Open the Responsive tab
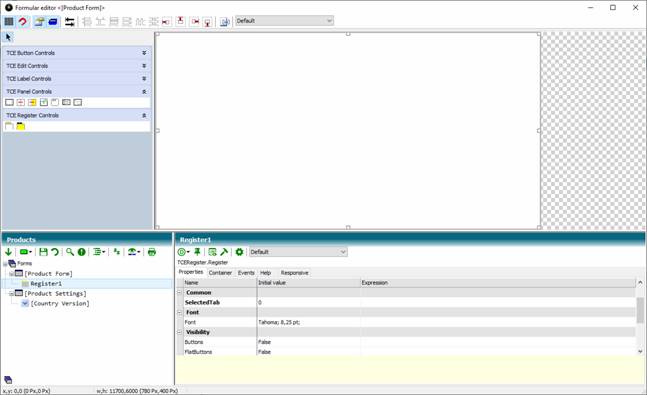 point(294,273)
